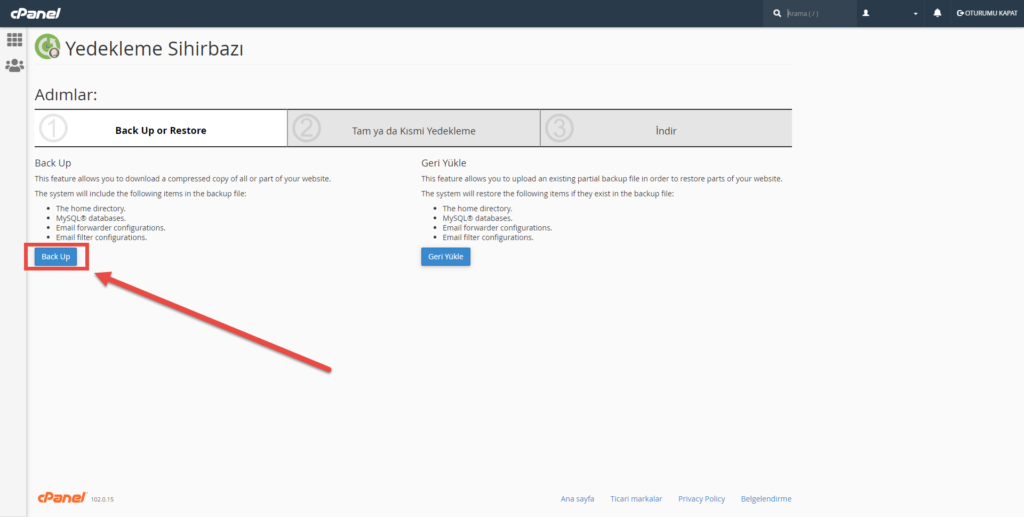
Task: Select the Back Up or Restore step
Action: [x=161, y=130]
